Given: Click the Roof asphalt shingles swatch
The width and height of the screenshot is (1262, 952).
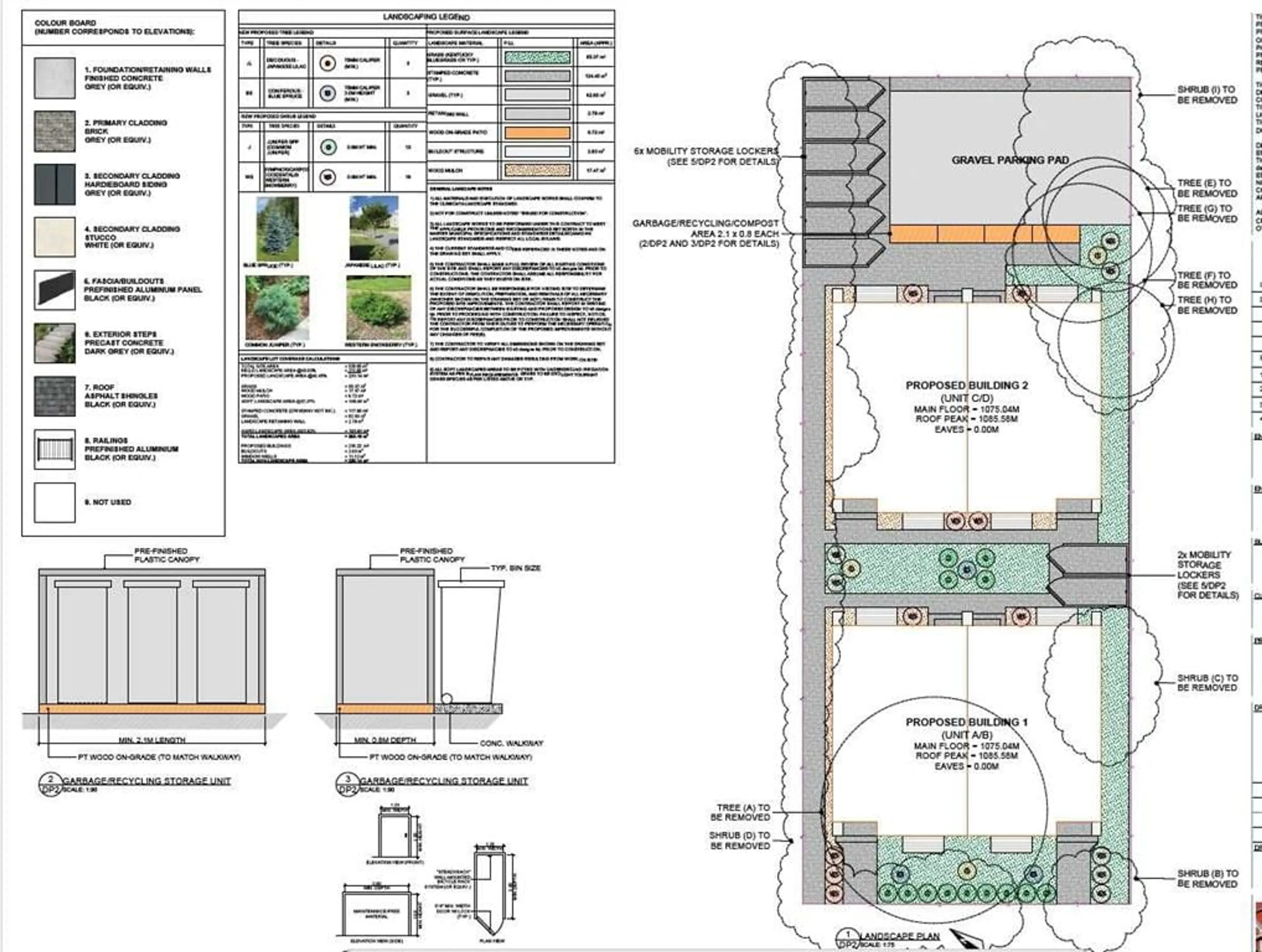Looking at the screenshot, I should pyautogui.click(x=54, y=396).
